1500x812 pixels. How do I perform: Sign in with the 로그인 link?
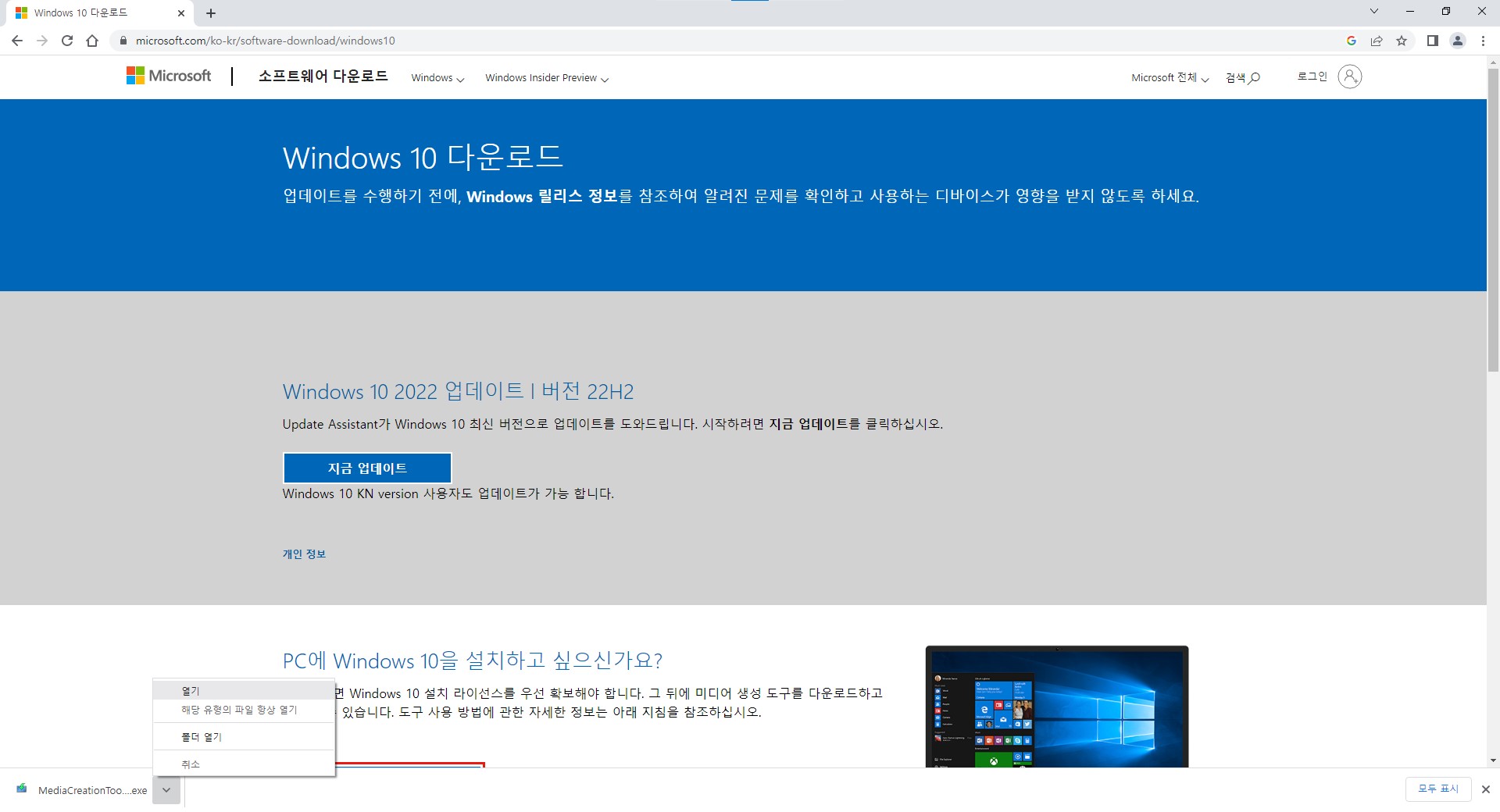(1312, 77)
